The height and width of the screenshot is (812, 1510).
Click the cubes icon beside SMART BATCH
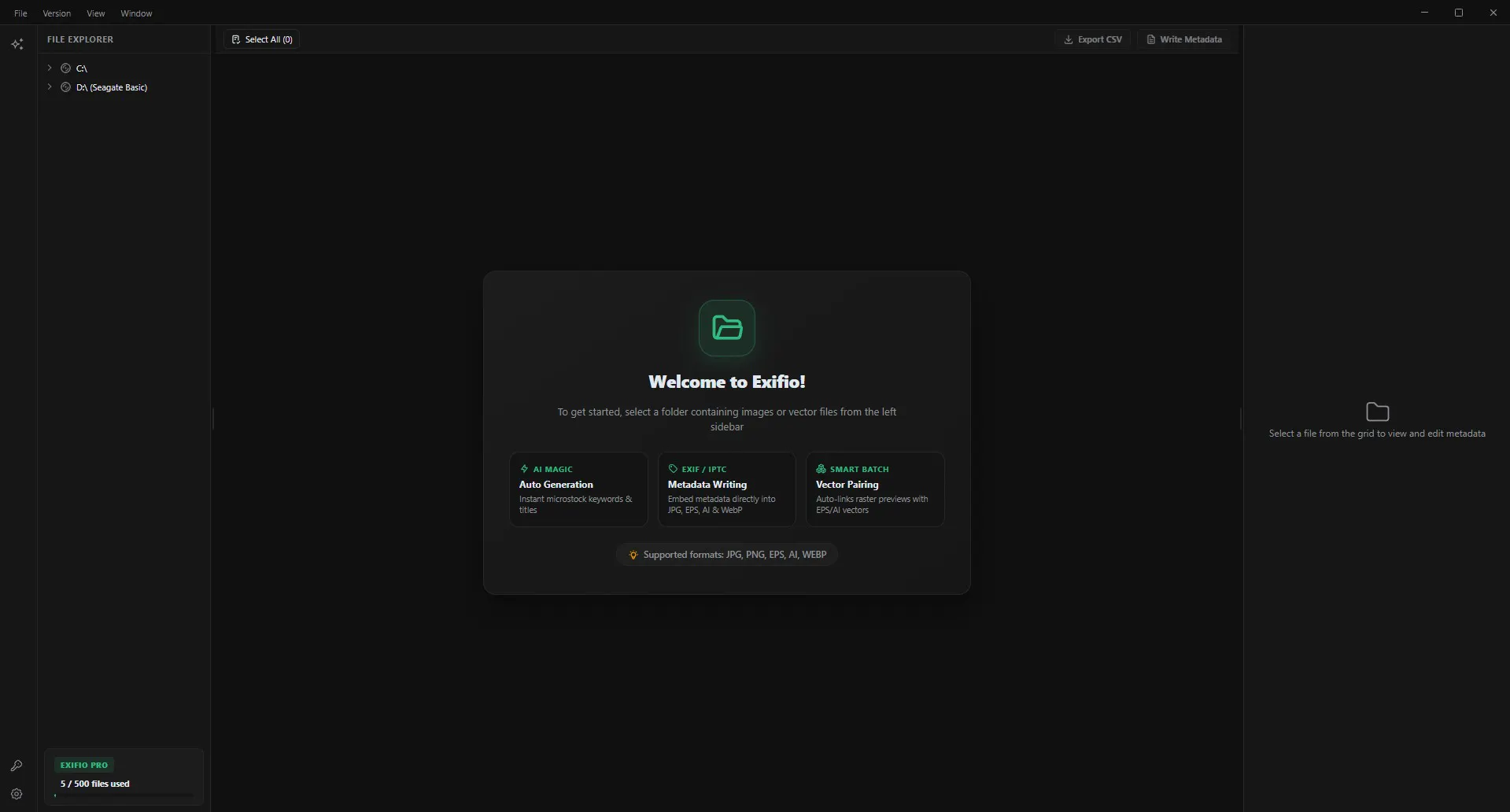[821, 469]
